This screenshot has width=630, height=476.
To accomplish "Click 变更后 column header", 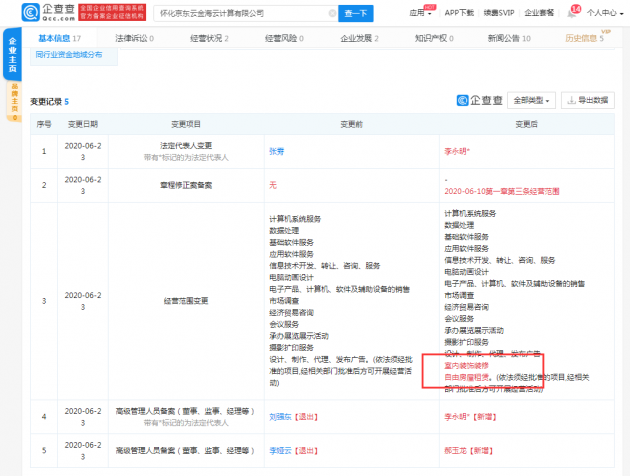I will point(527,124).
